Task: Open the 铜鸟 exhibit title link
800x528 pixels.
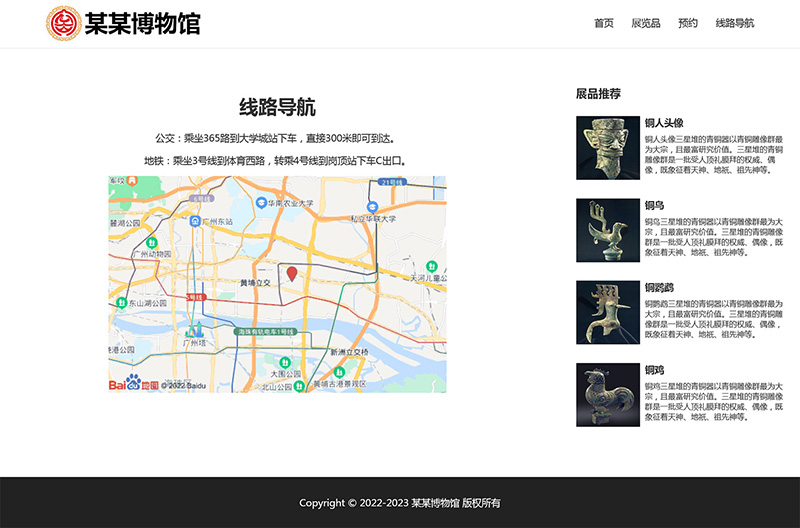Action: [x=654, y=205]
